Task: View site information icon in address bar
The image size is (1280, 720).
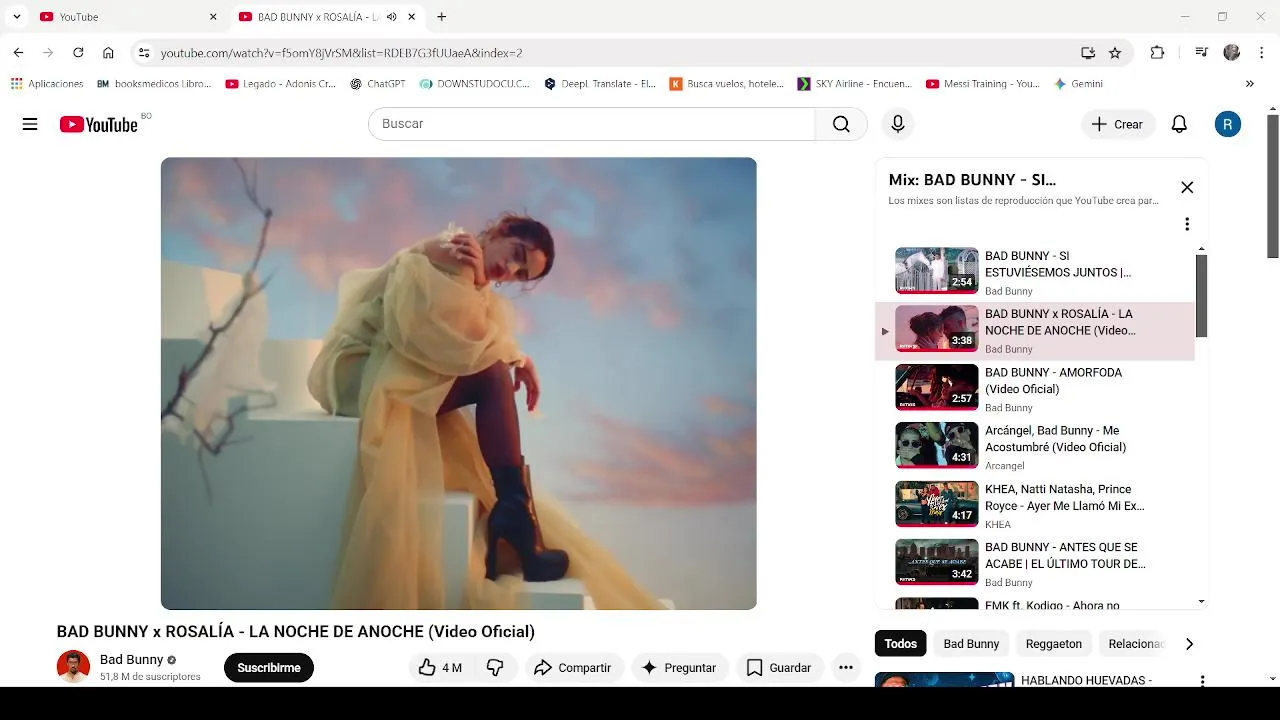Action: [143, 53]
